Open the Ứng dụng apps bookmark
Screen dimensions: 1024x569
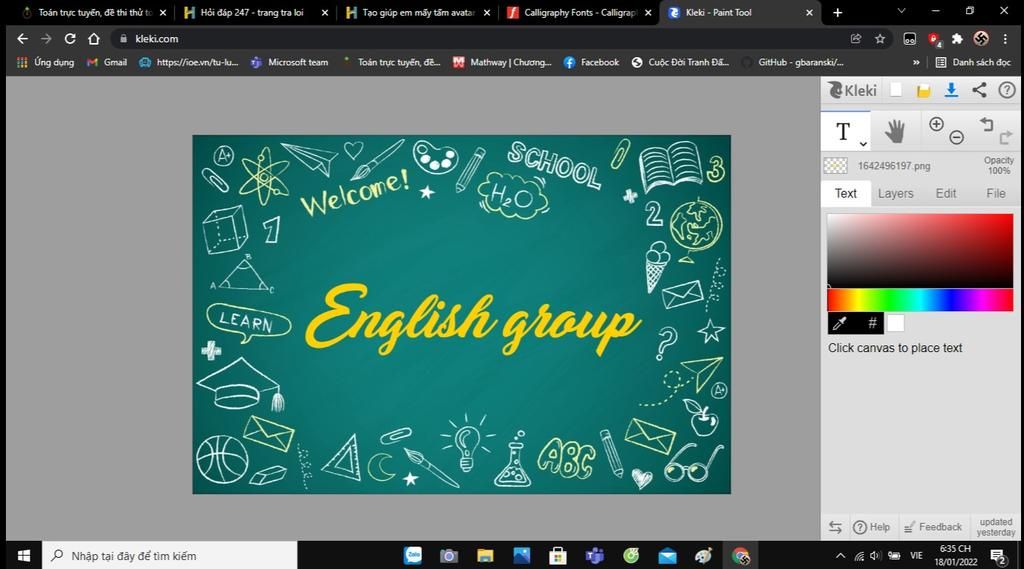tap(45, 62)
